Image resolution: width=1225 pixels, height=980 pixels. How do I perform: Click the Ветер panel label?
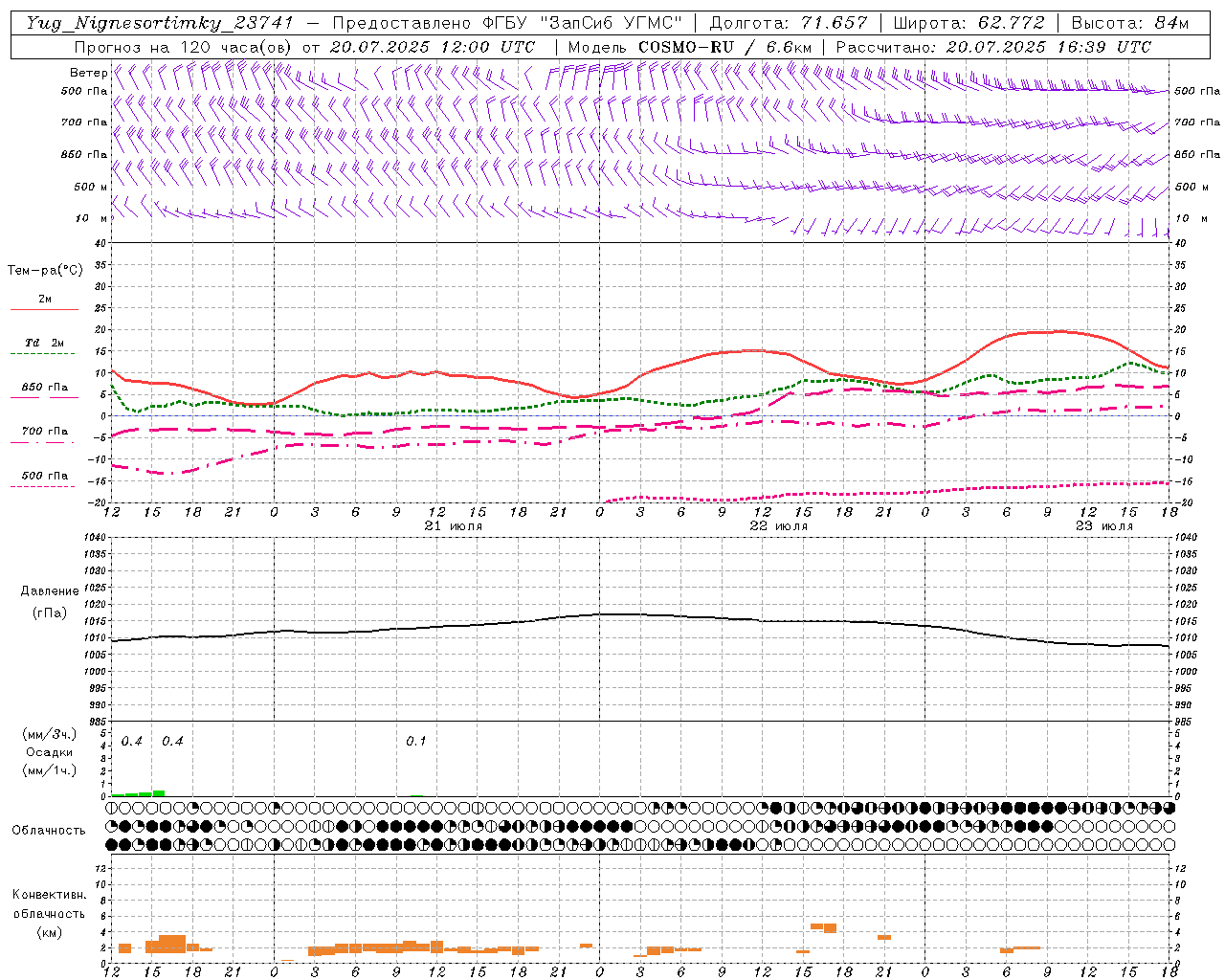88,72
